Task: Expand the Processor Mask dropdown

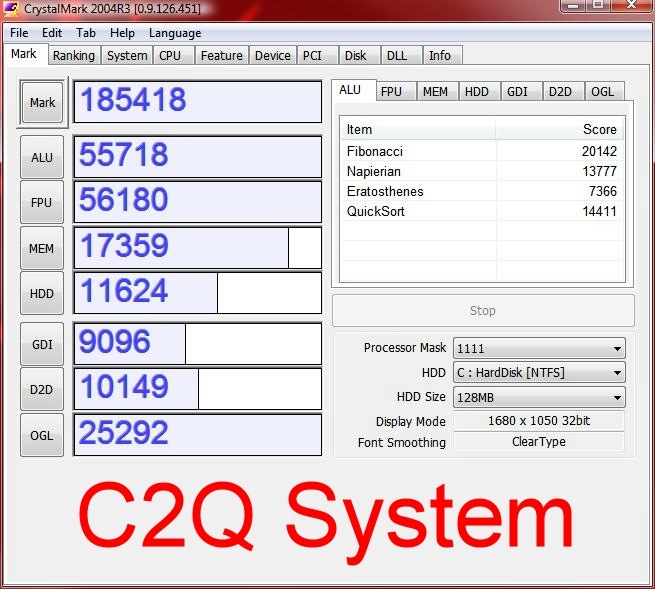Action: pos(539,348)
